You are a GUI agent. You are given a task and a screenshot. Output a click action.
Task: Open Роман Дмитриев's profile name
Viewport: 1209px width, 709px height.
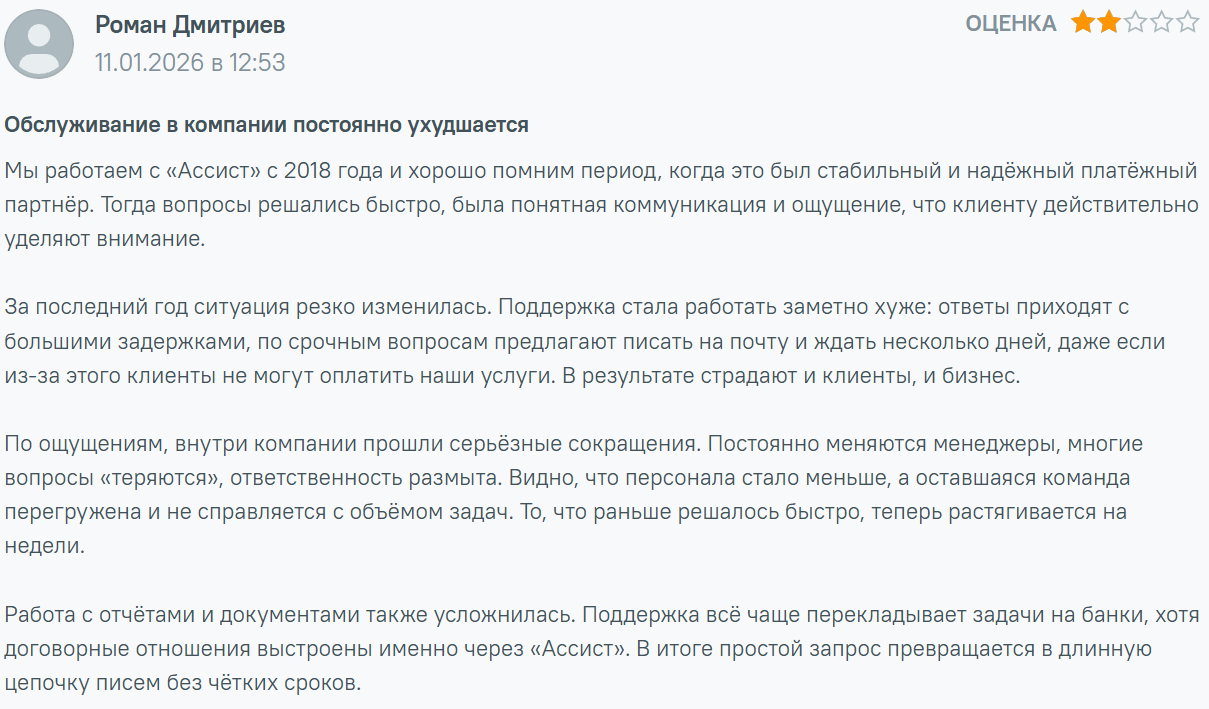coord(190,25)
